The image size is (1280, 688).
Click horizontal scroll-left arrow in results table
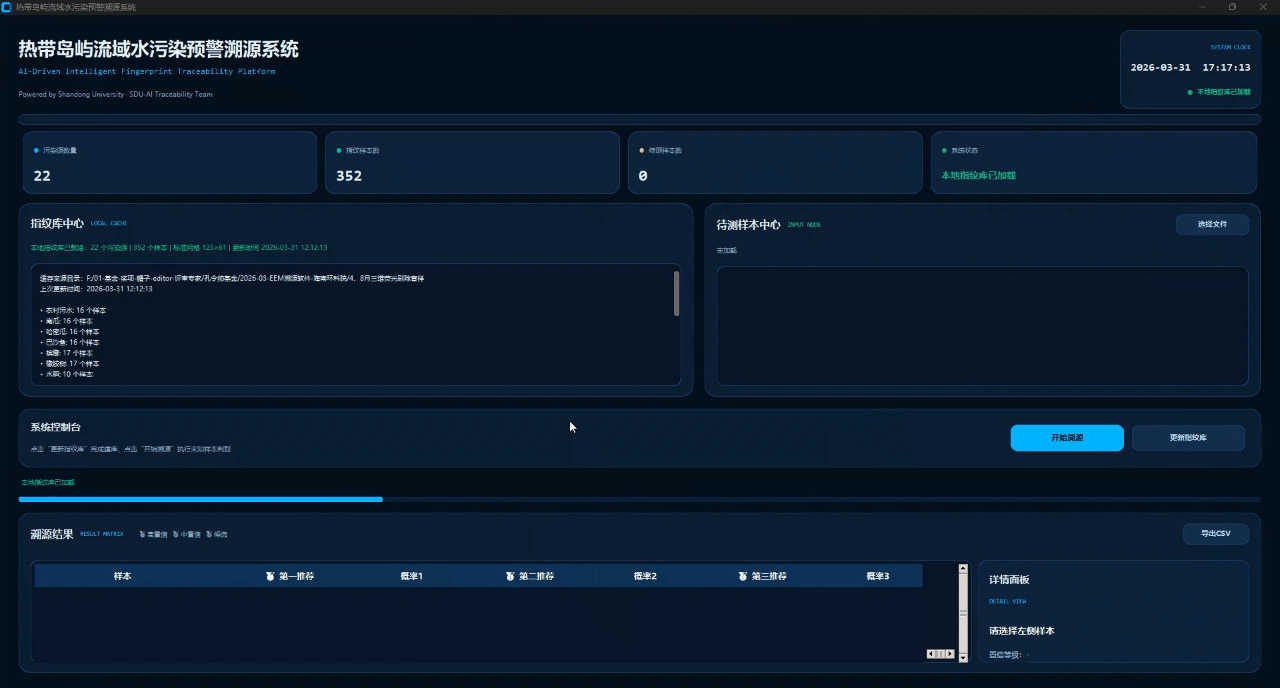click(931, 654)
